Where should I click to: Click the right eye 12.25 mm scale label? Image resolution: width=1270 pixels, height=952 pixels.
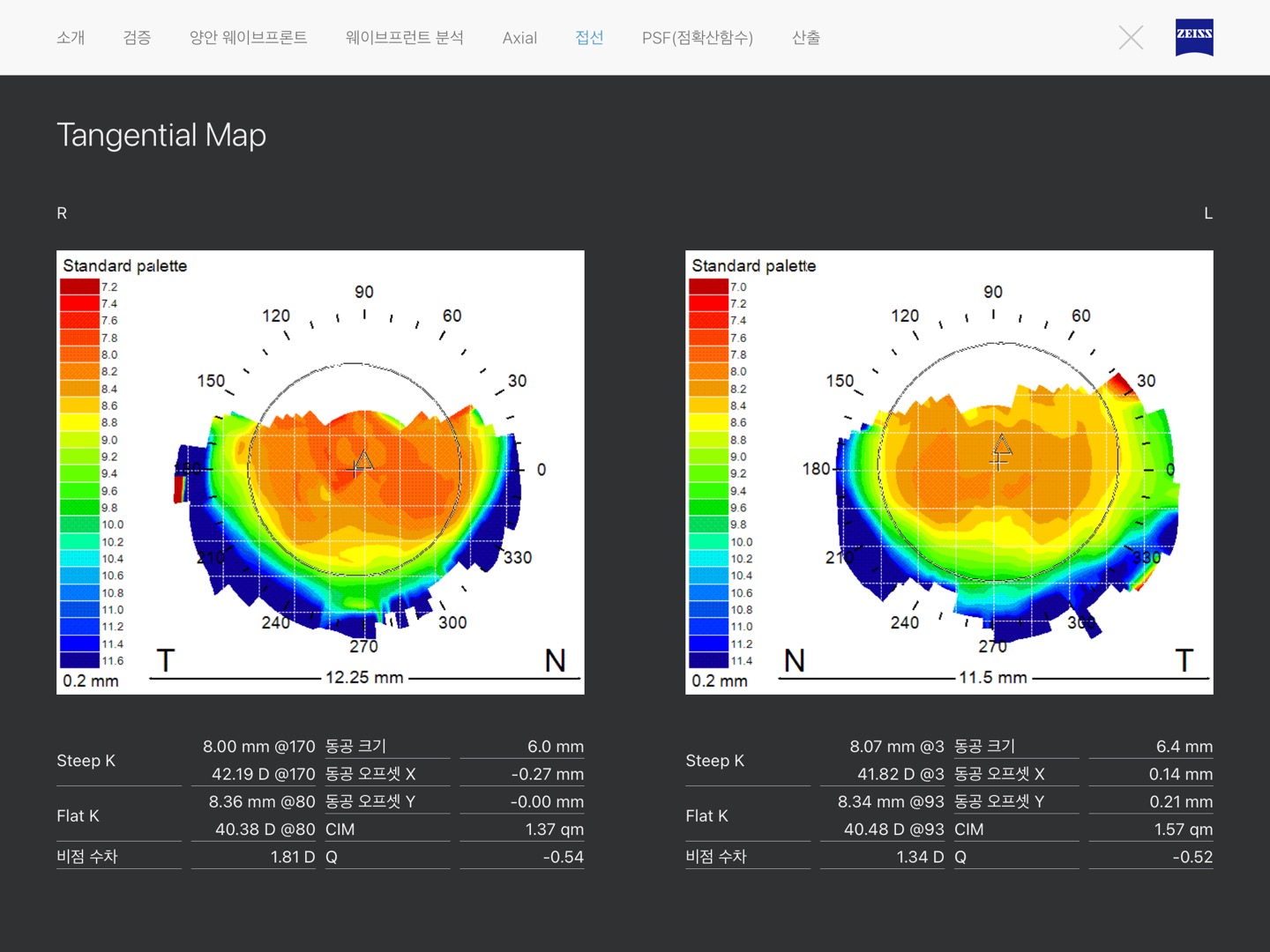click(x=364, y=677)
